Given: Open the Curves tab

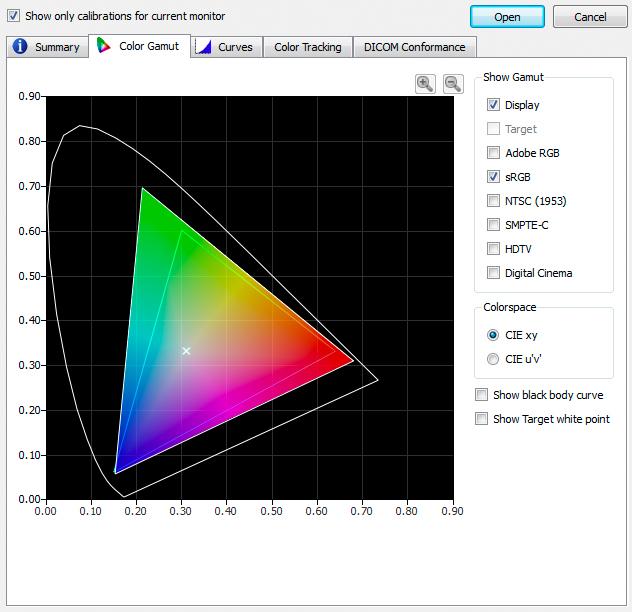Looking at the screenshot, I should pyautogui.click(x=227, y=47).
